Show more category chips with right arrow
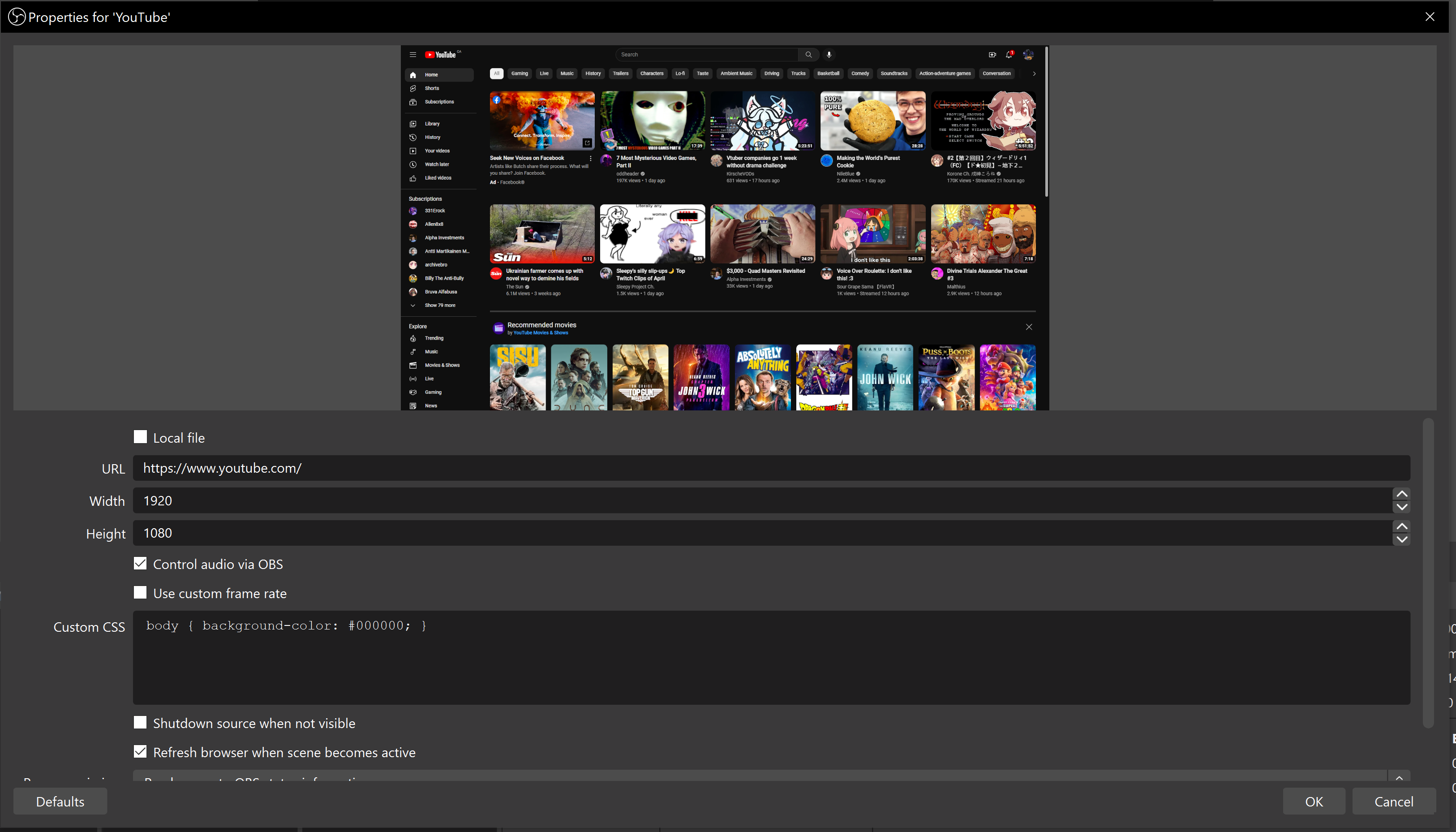 click(1034, 74)
